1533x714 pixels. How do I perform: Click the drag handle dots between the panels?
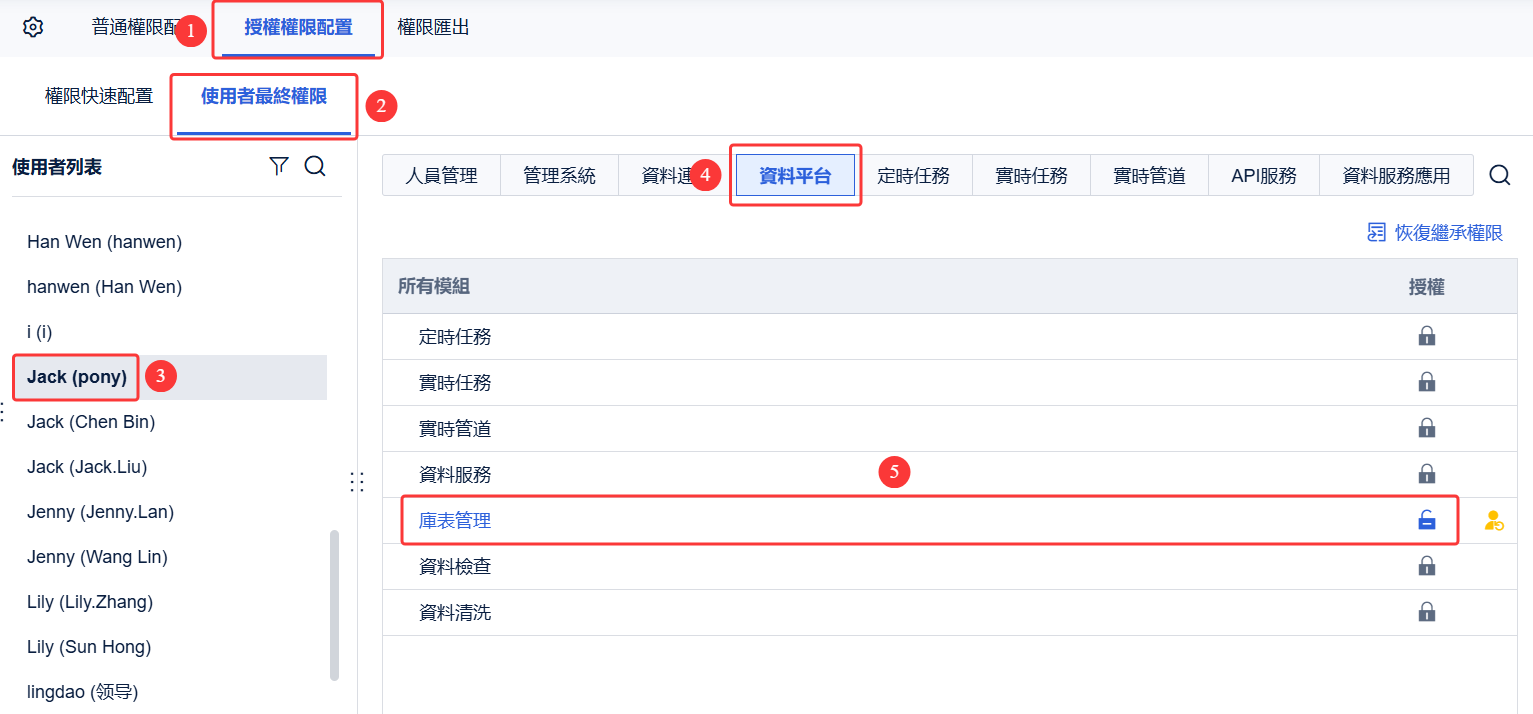(357, 481)
